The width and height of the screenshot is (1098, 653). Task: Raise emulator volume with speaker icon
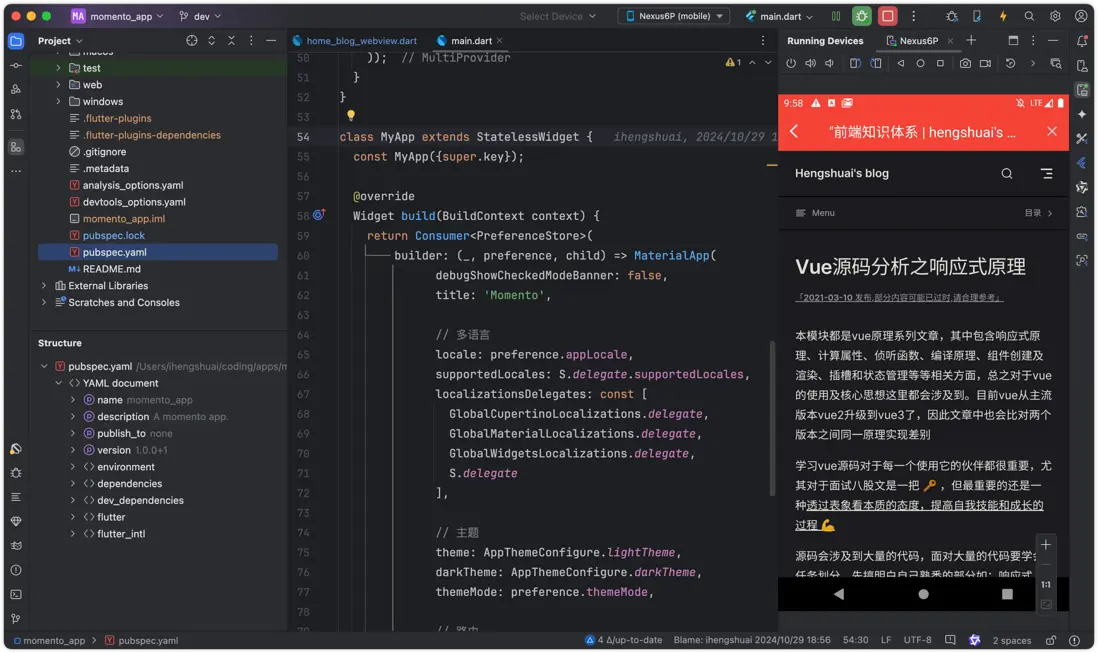810,63
